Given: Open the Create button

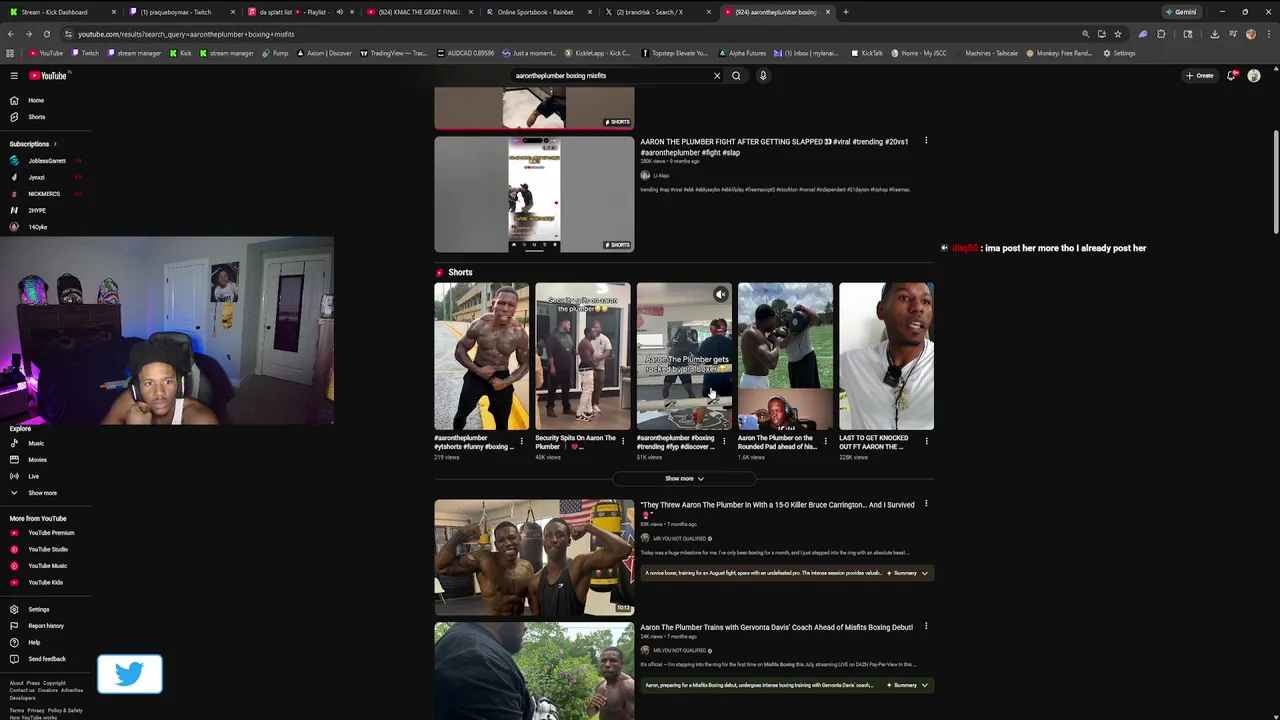Looking at the screenshot, I should (1200, 76).
